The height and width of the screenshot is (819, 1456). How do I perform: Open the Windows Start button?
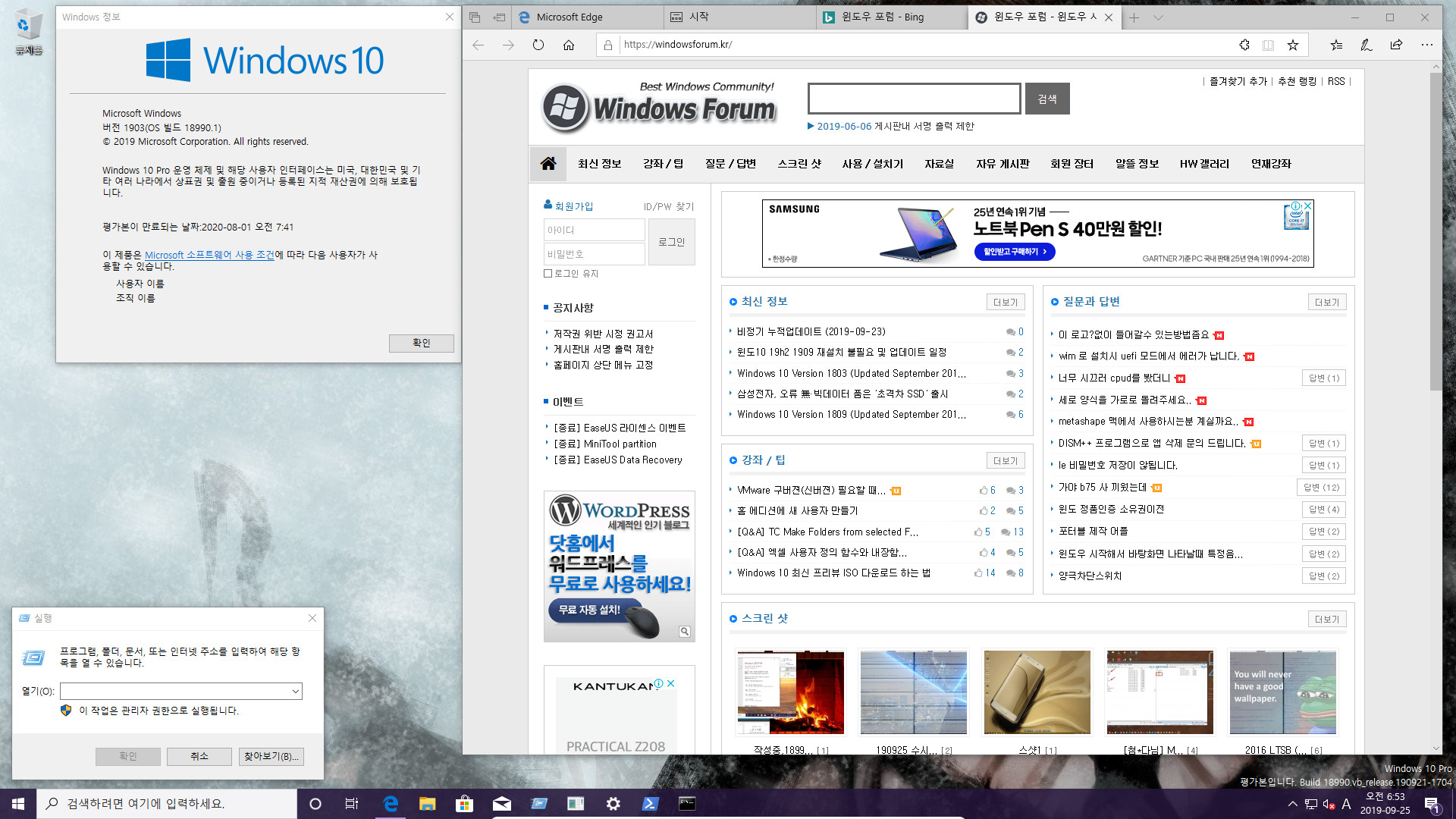[x=18, y=804]
